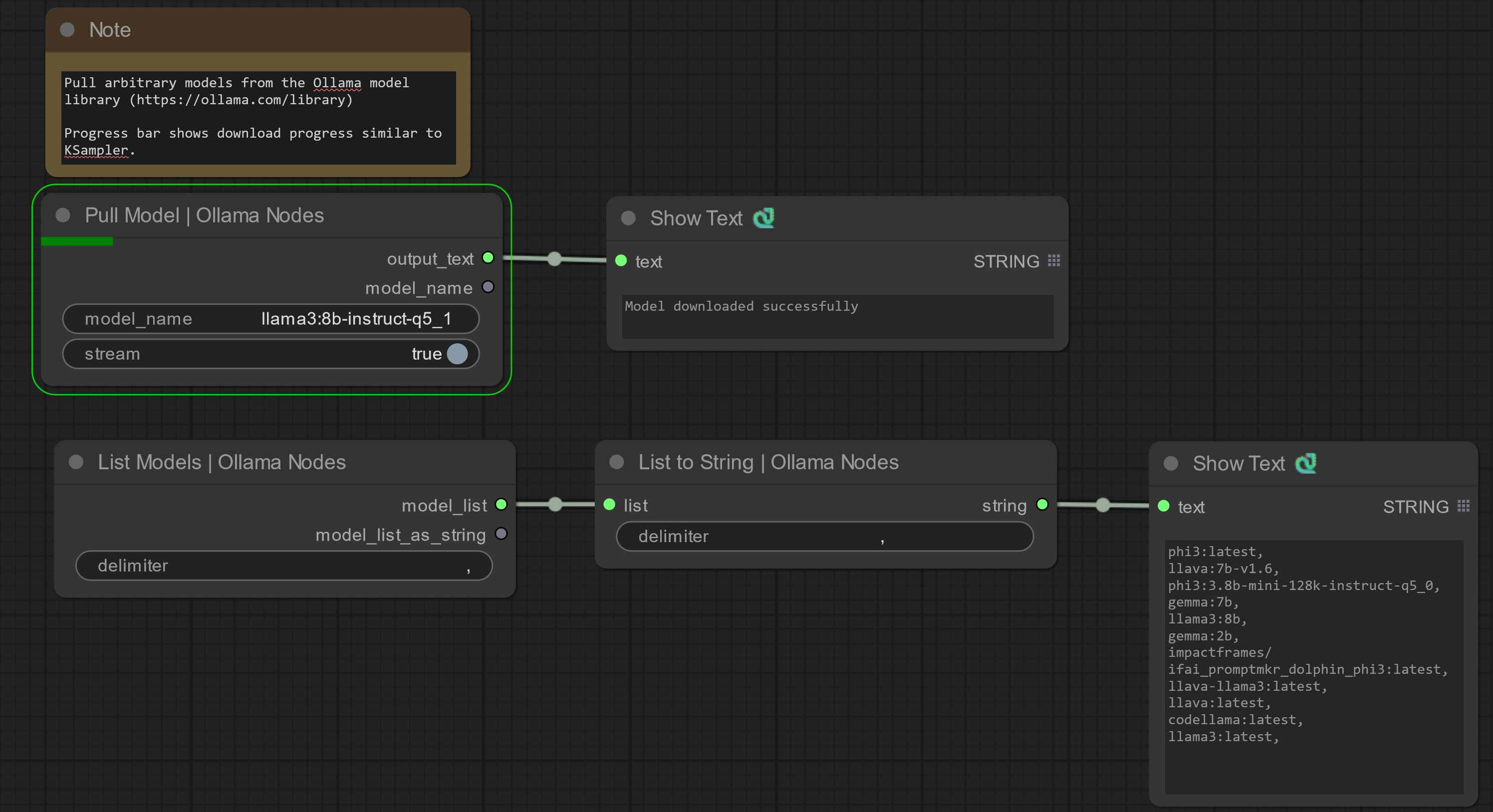The height and width of the screenshot is (812, 1493).
Task: Collapse the Pull Model node via its dot
Action: coord(62,215)
